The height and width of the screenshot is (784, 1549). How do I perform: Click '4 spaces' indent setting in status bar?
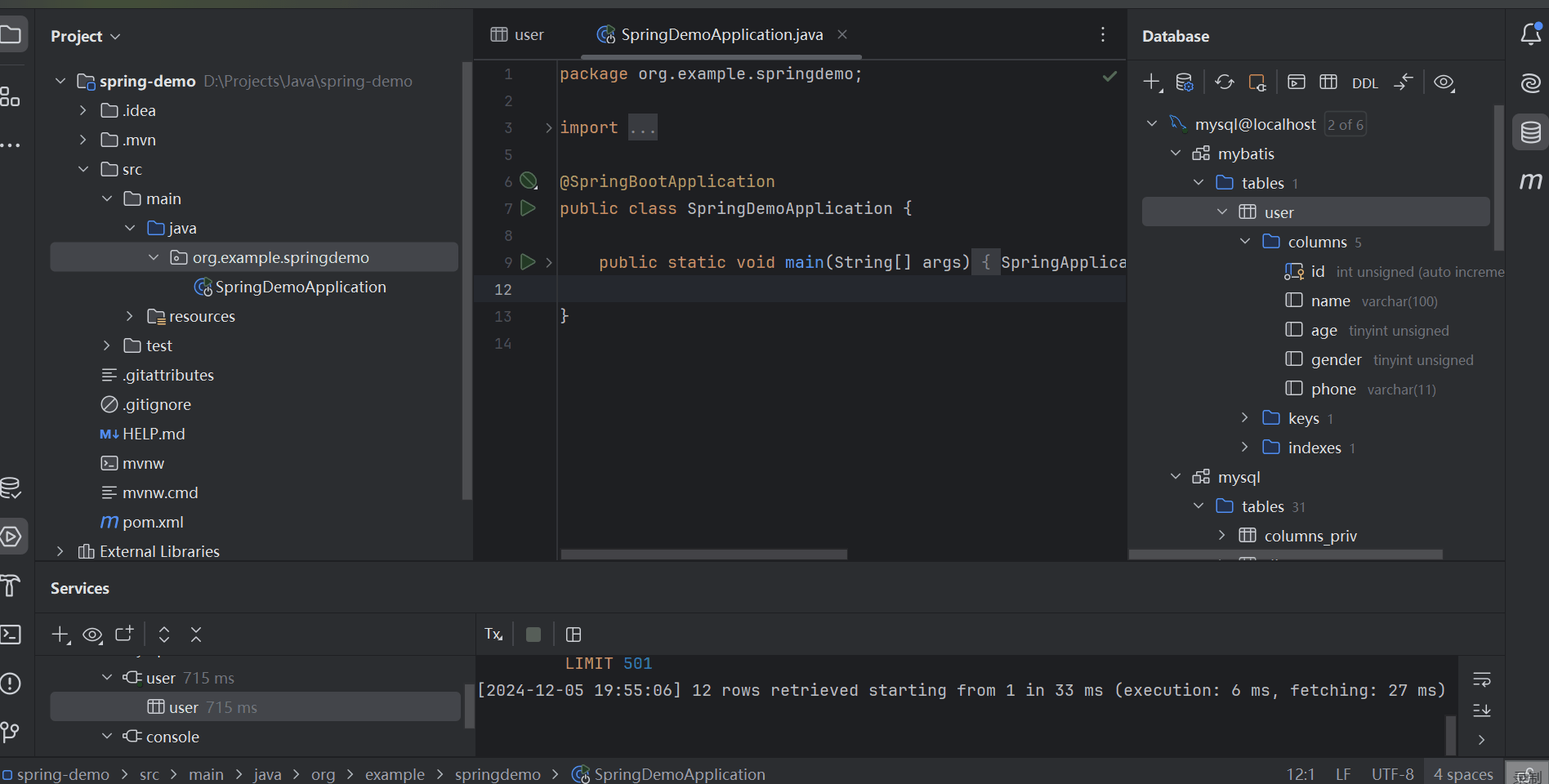point(1463,774)
